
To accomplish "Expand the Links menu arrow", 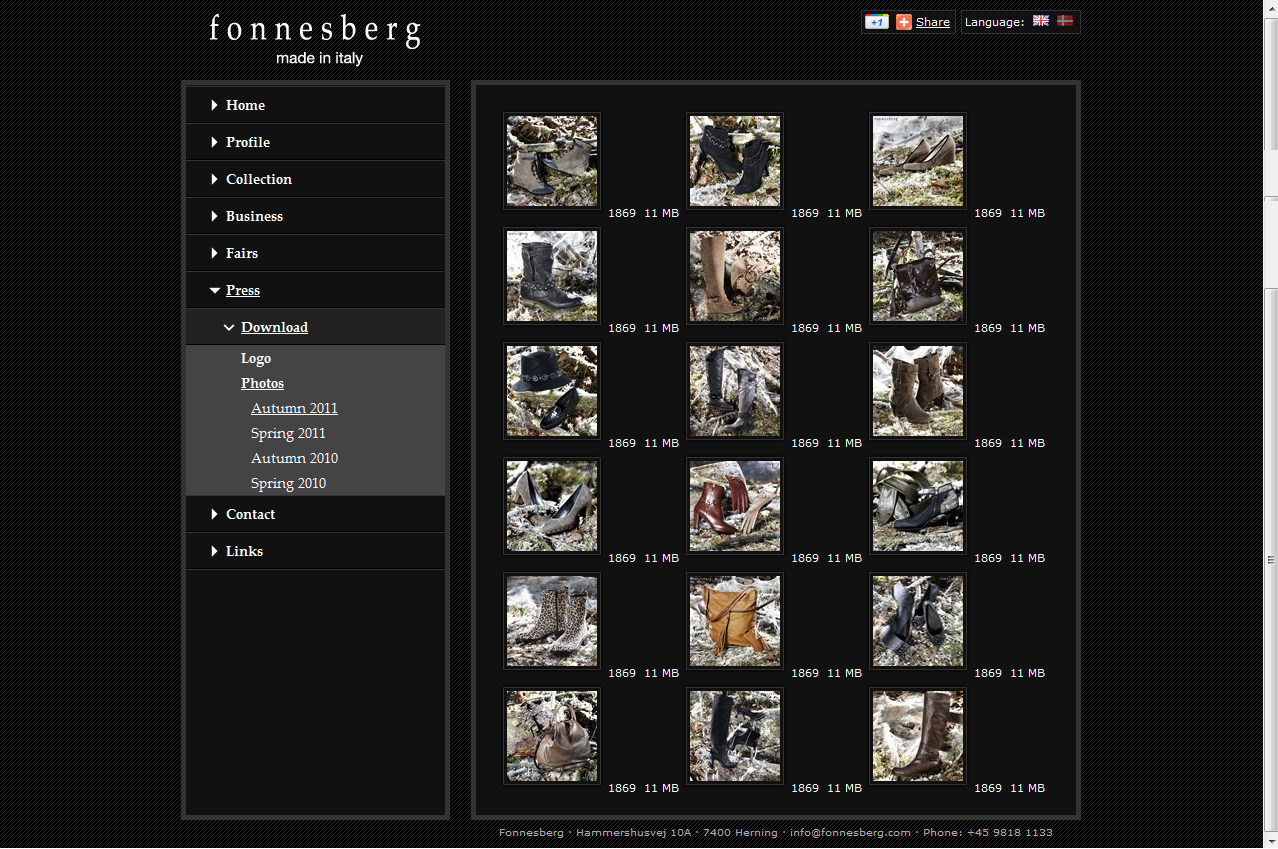I will tap(215, 551).
